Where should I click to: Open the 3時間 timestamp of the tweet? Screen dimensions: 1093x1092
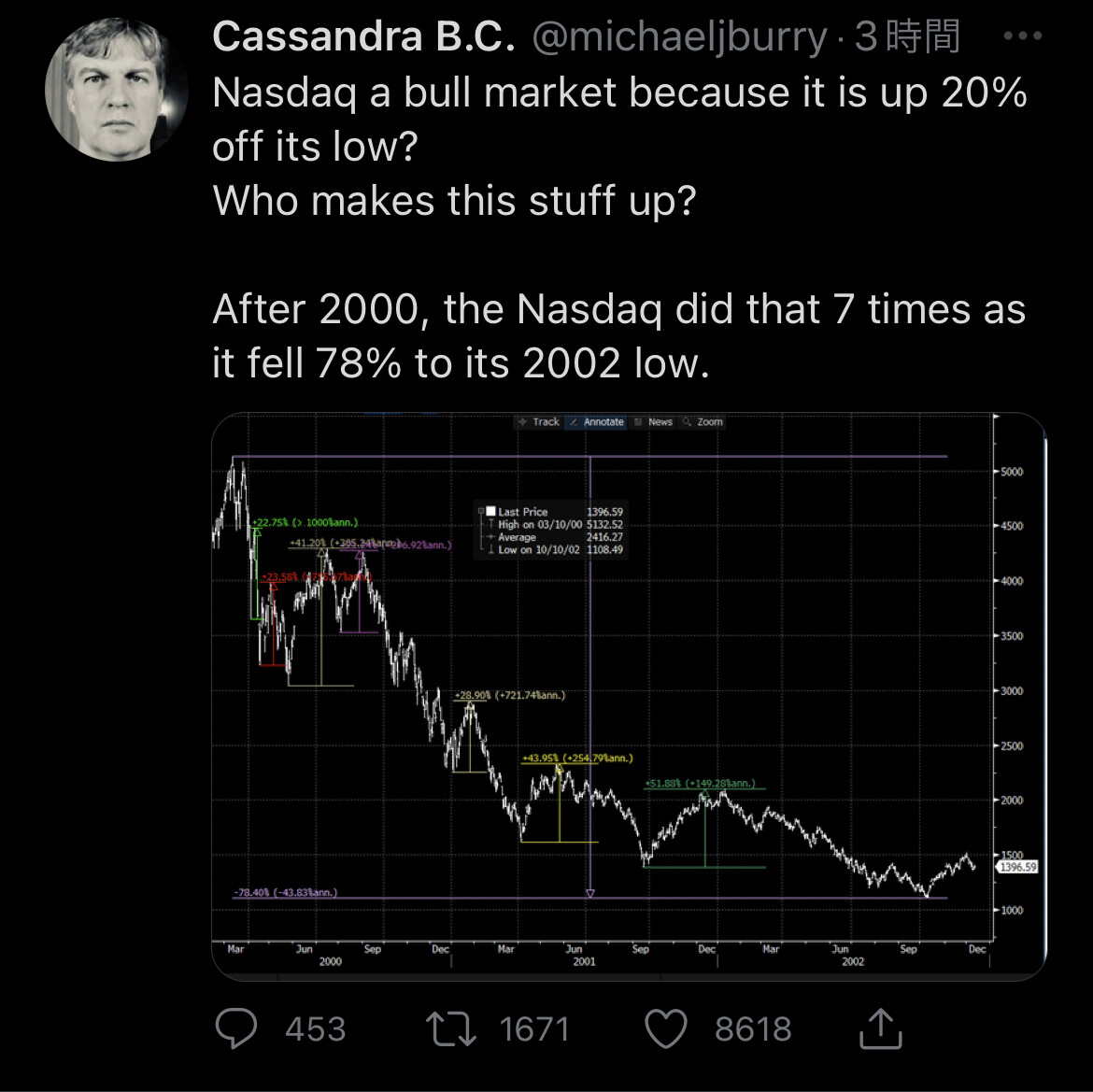click(907, 36)
